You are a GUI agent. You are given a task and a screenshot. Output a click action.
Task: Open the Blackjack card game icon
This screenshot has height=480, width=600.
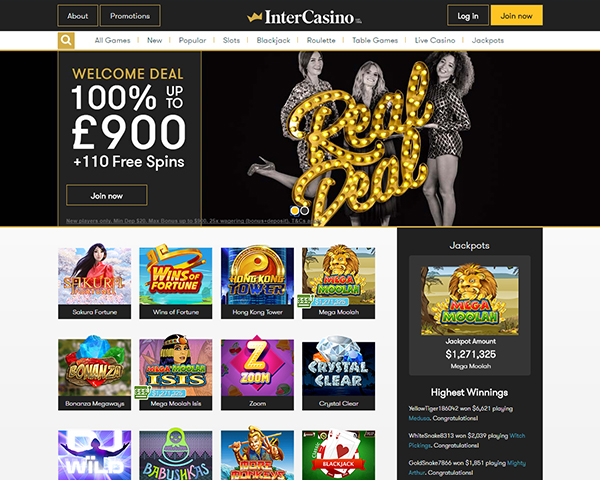[x=338, y=455]
